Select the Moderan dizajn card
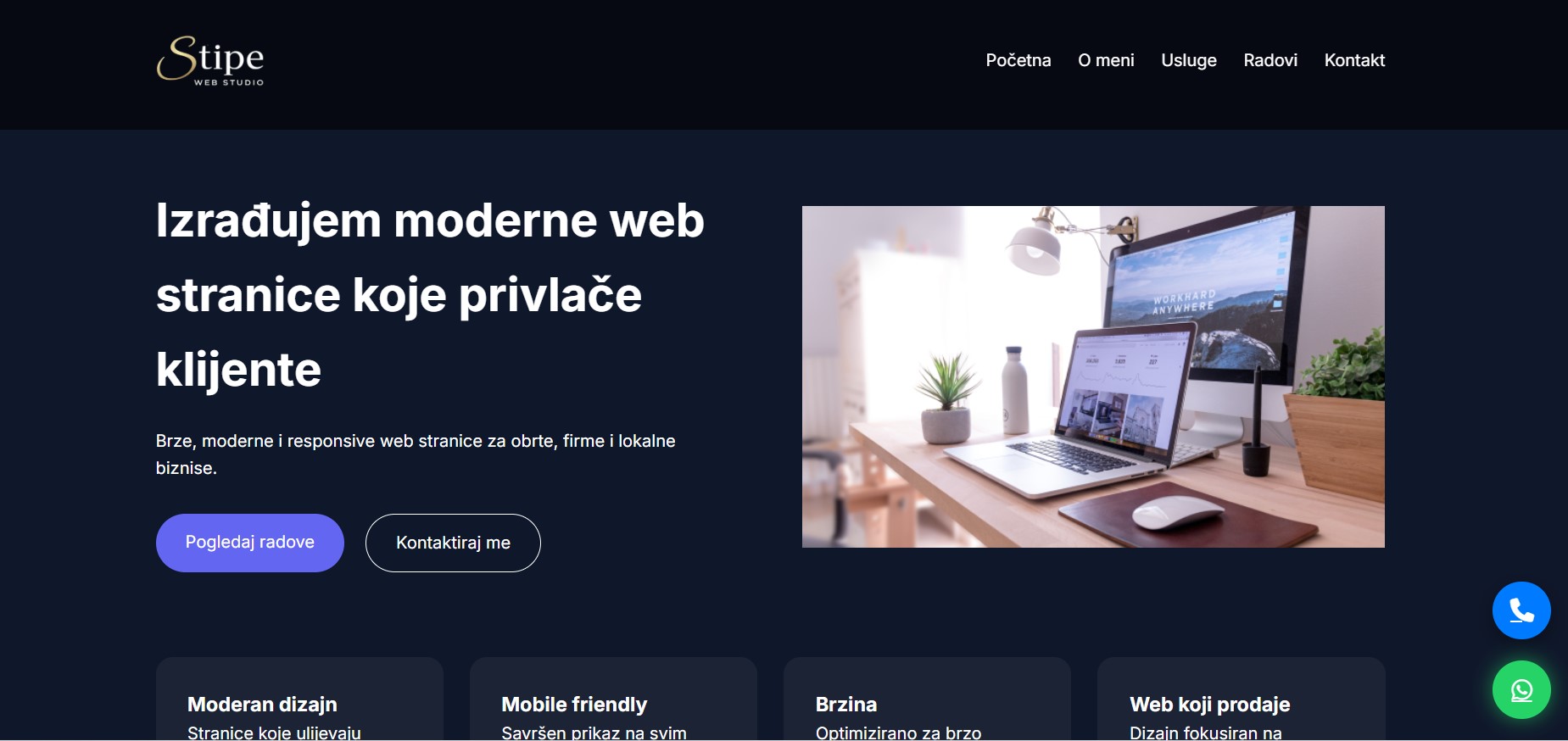 click(299, 699)
